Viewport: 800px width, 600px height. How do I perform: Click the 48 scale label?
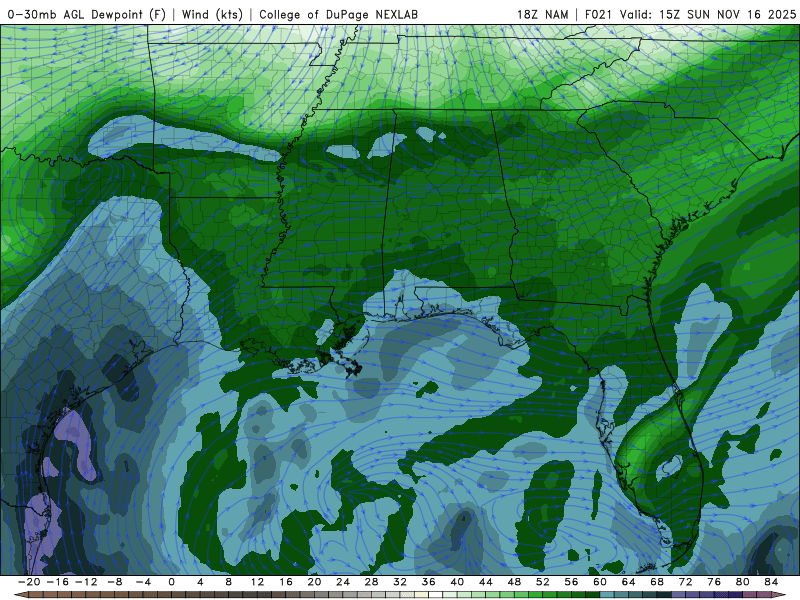(514, 582)
